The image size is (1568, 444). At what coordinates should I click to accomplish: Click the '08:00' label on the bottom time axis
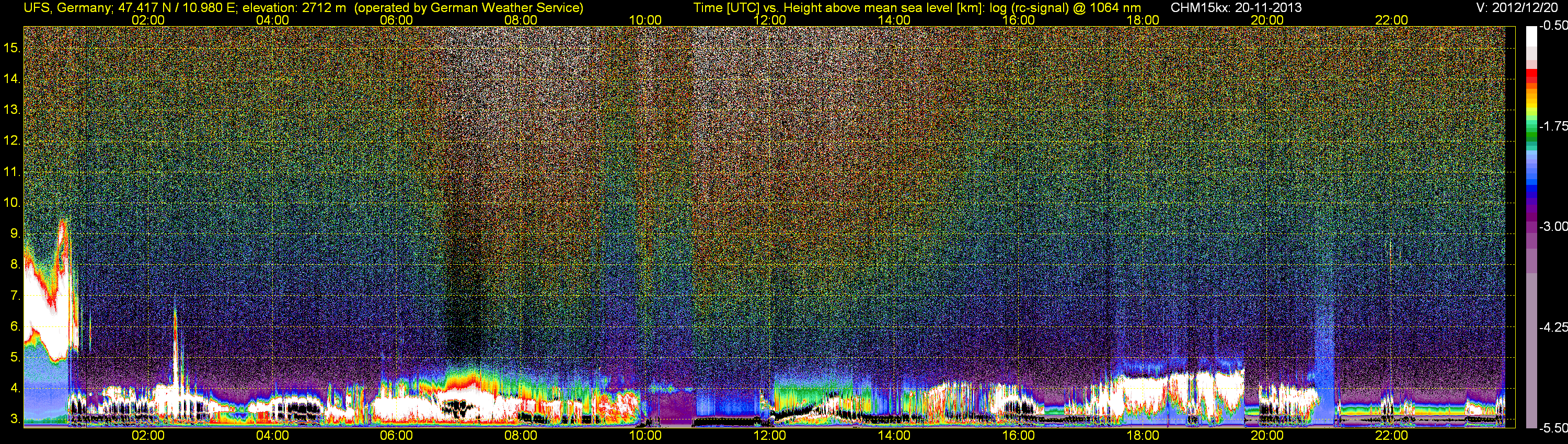click(x=521, y=436)
